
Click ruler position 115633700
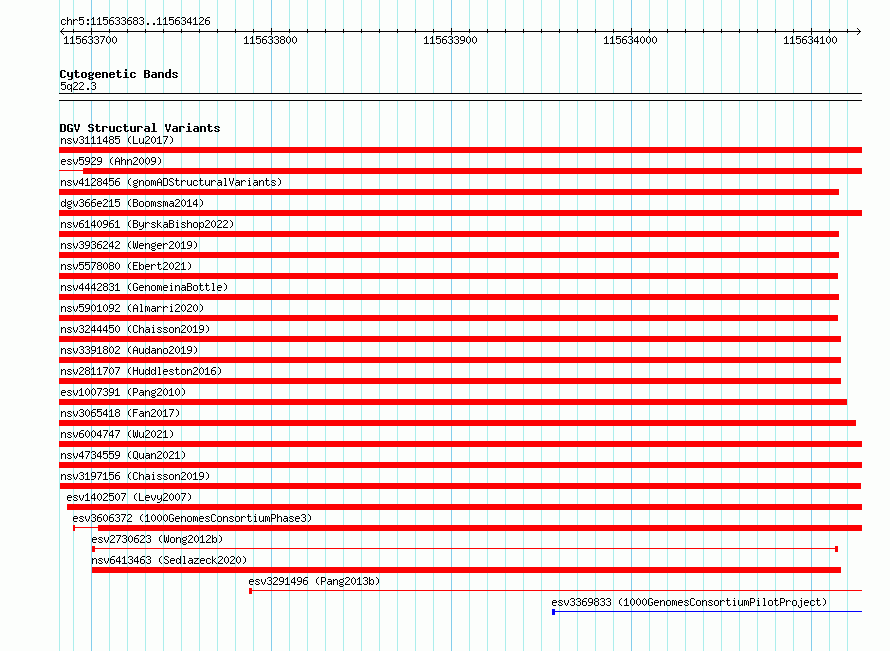(x=90, y=40)
